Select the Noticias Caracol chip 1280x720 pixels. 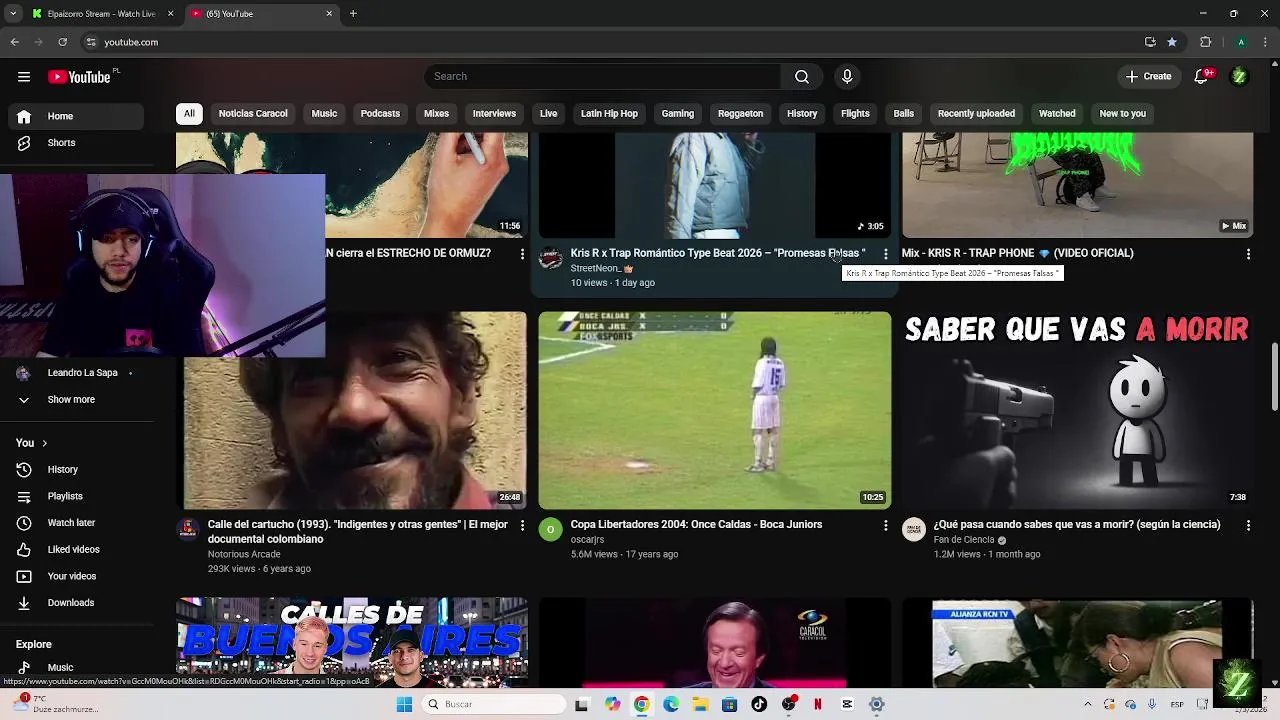click(253, 114)
